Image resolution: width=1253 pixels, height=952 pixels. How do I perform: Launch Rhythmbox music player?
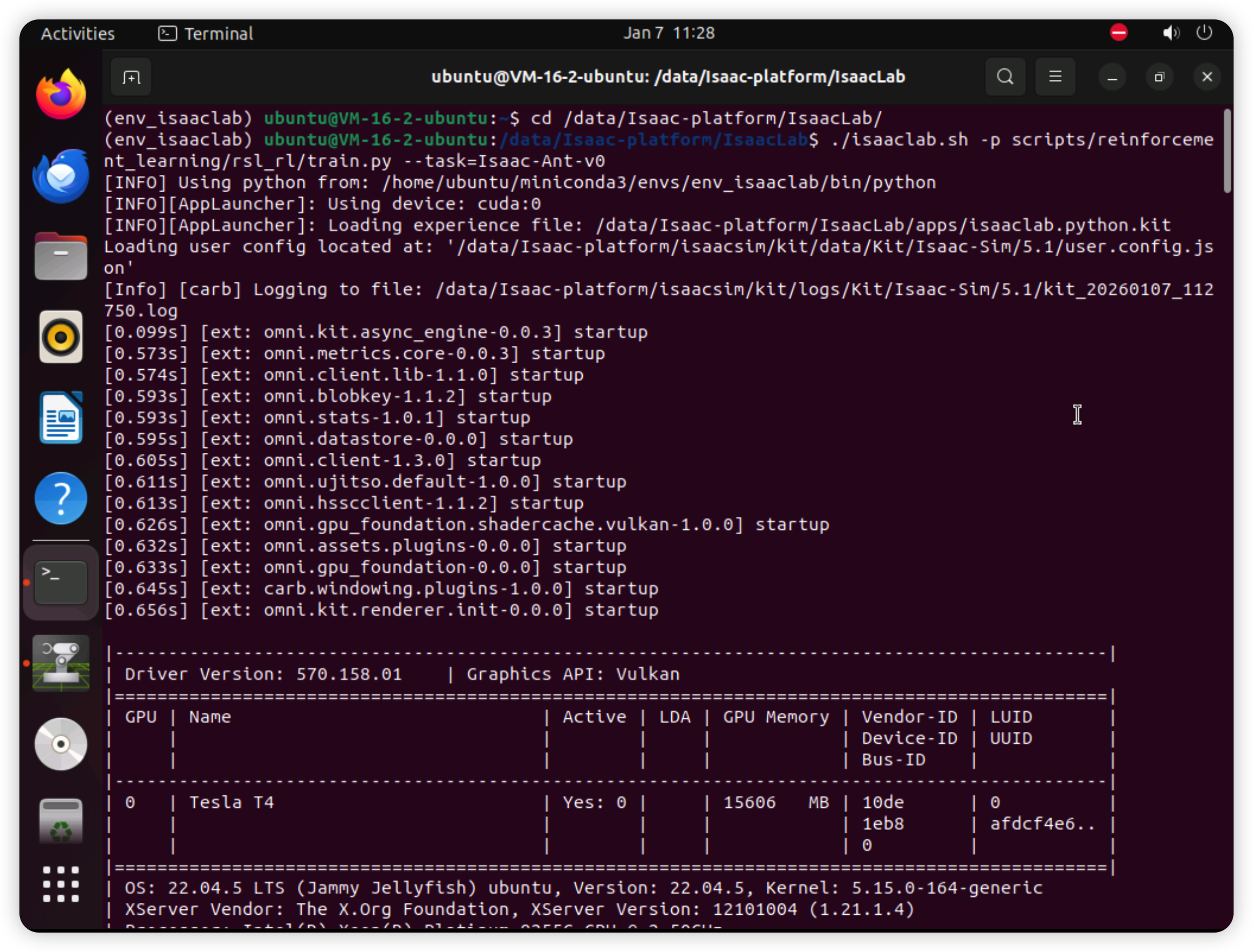(x=61, y=337)
